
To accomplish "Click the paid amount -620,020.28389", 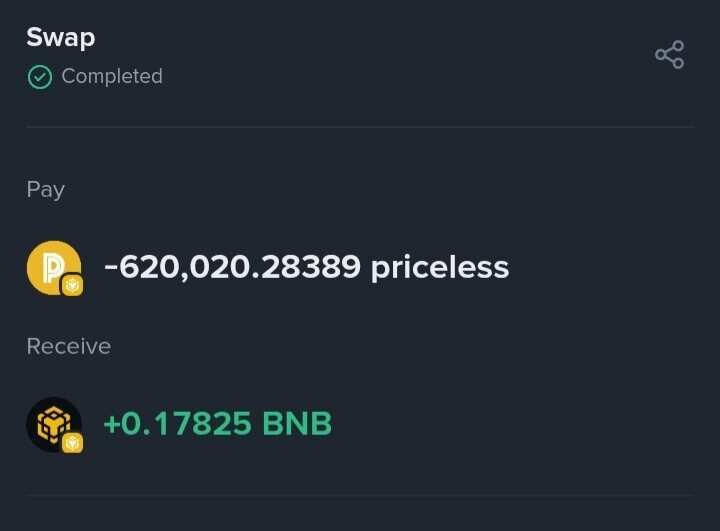I will [232, 267].
